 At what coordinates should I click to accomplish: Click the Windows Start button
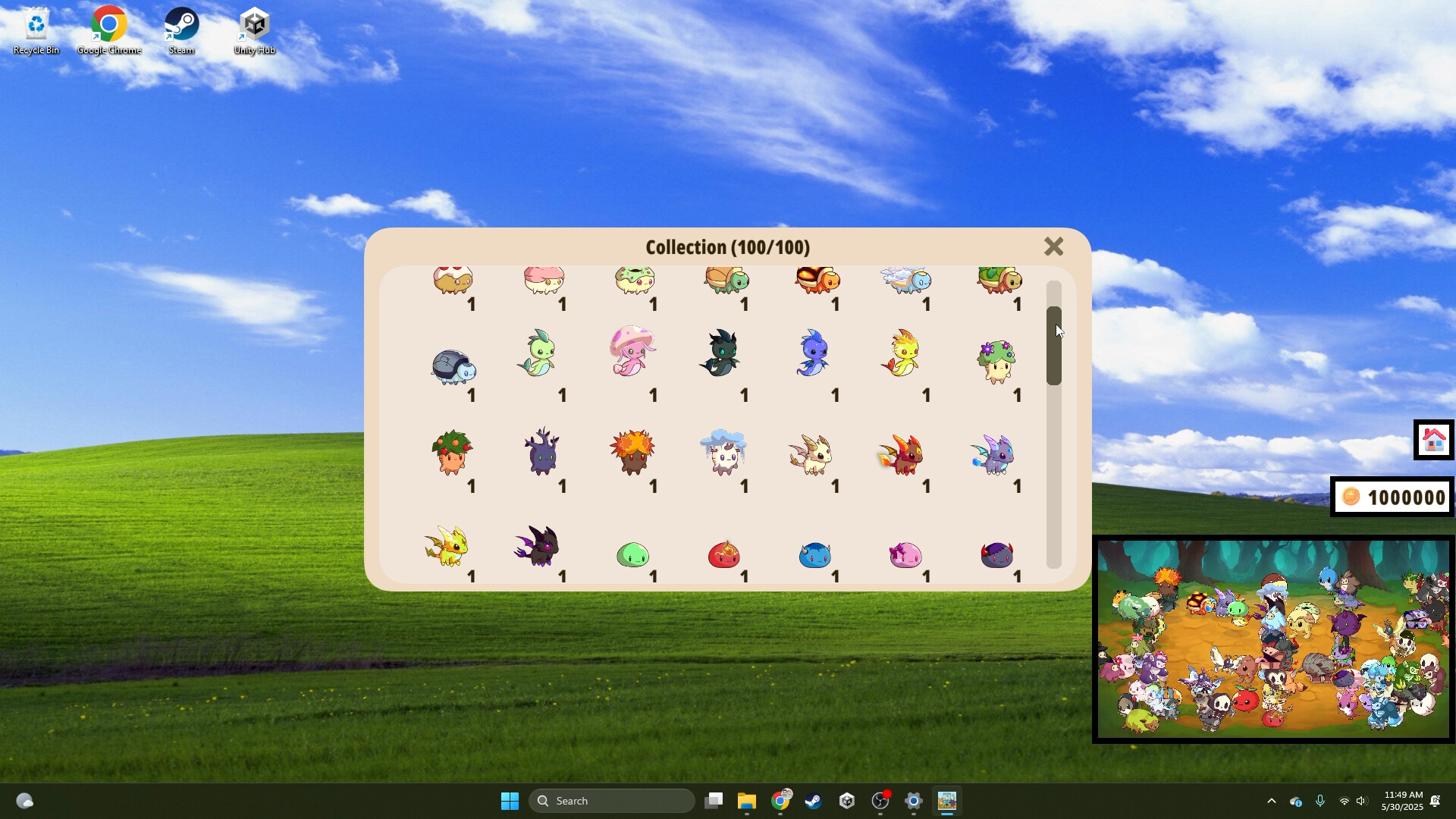click(510, 800)
